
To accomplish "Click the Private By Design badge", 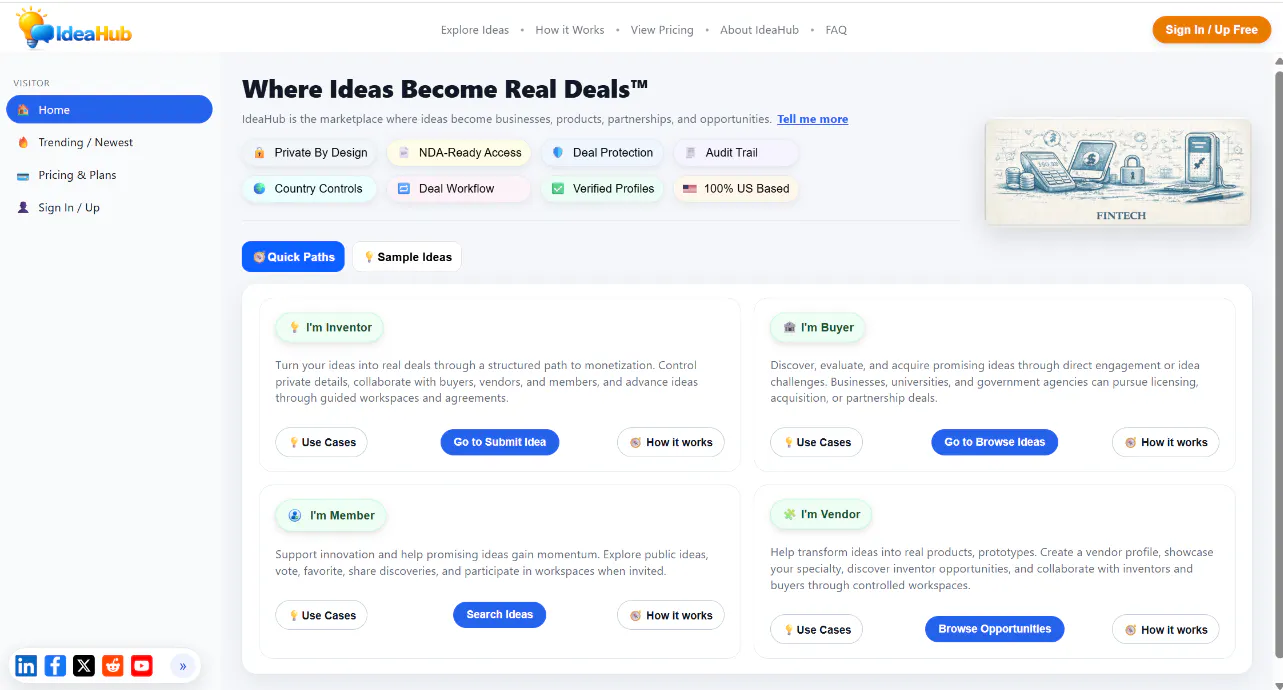I will pos(310,153).
